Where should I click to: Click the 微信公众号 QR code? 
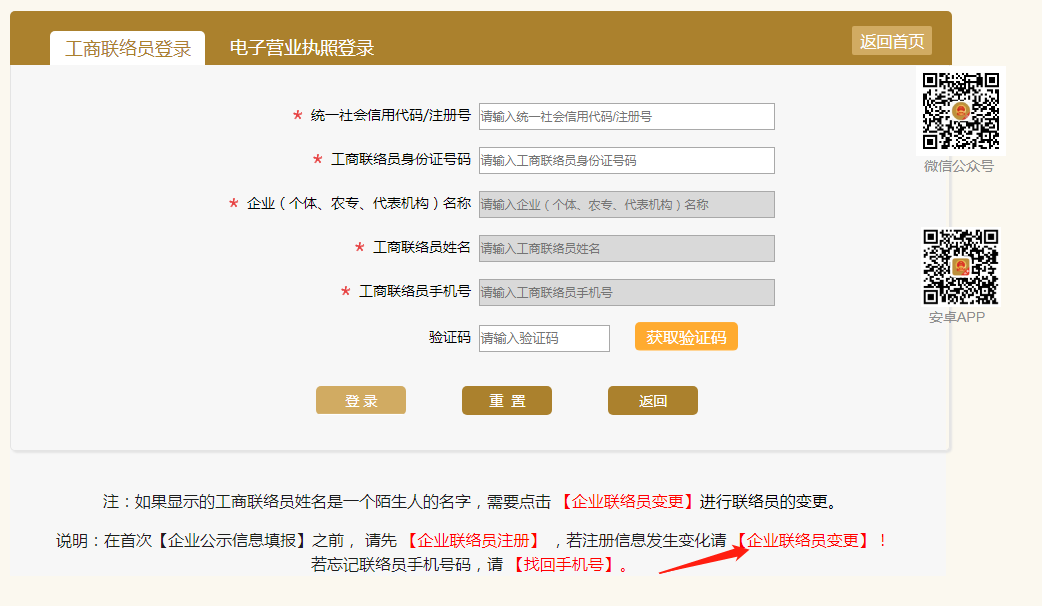click(x=961, y=111)
